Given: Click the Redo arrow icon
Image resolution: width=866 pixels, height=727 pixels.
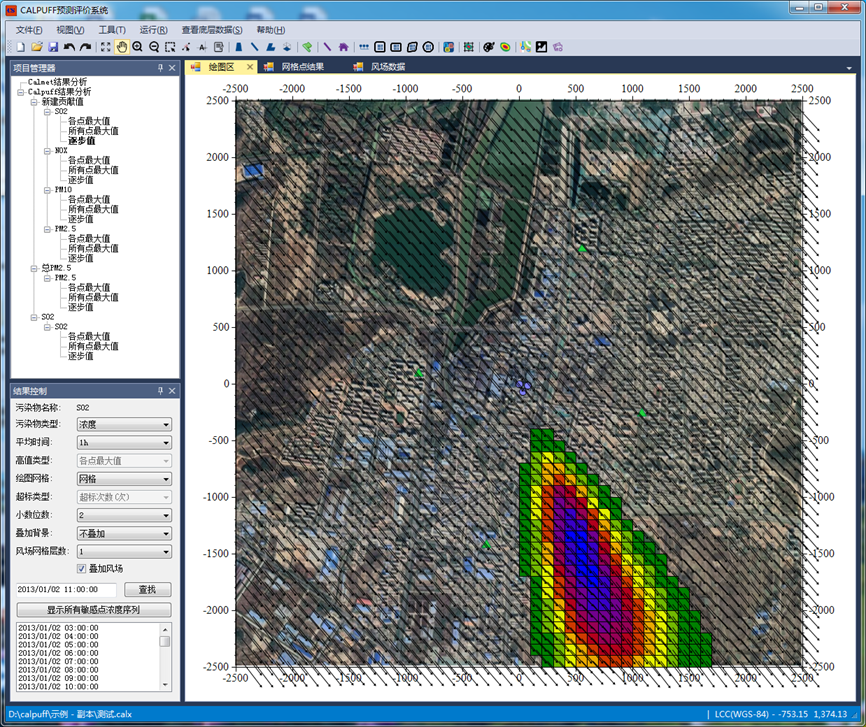Looking at the screenshot, I should pos(85,47).
